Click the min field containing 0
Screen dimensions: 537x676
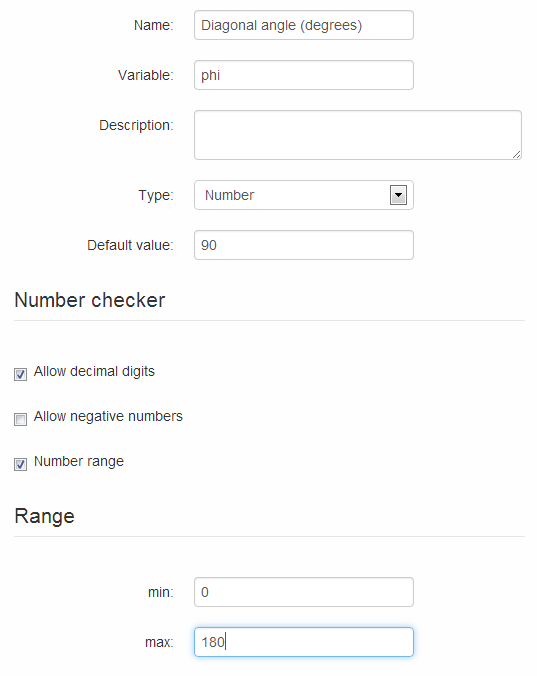click(304, 592)
